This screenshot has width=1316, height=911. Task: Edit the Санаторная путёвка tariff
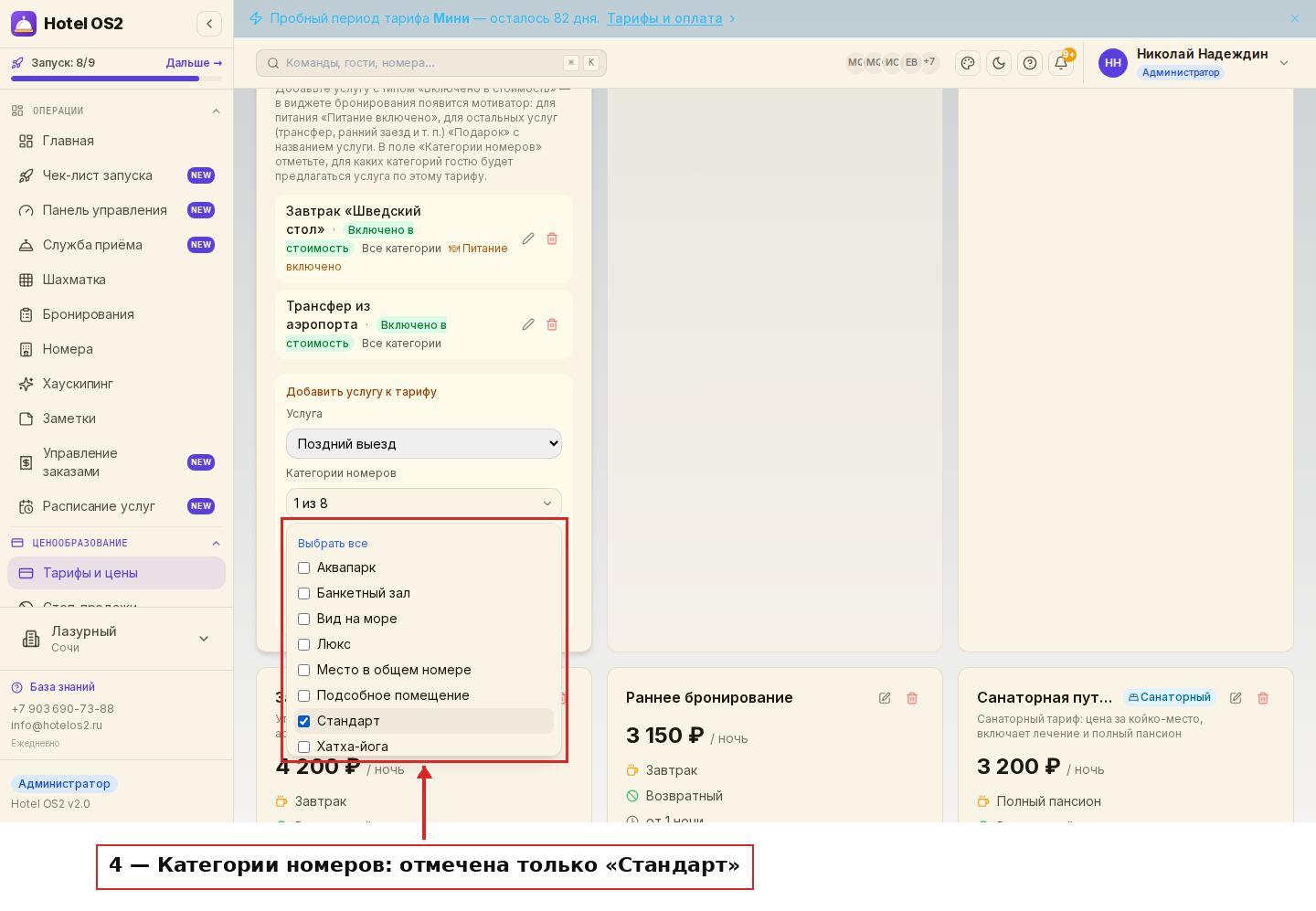(1236, 698)
